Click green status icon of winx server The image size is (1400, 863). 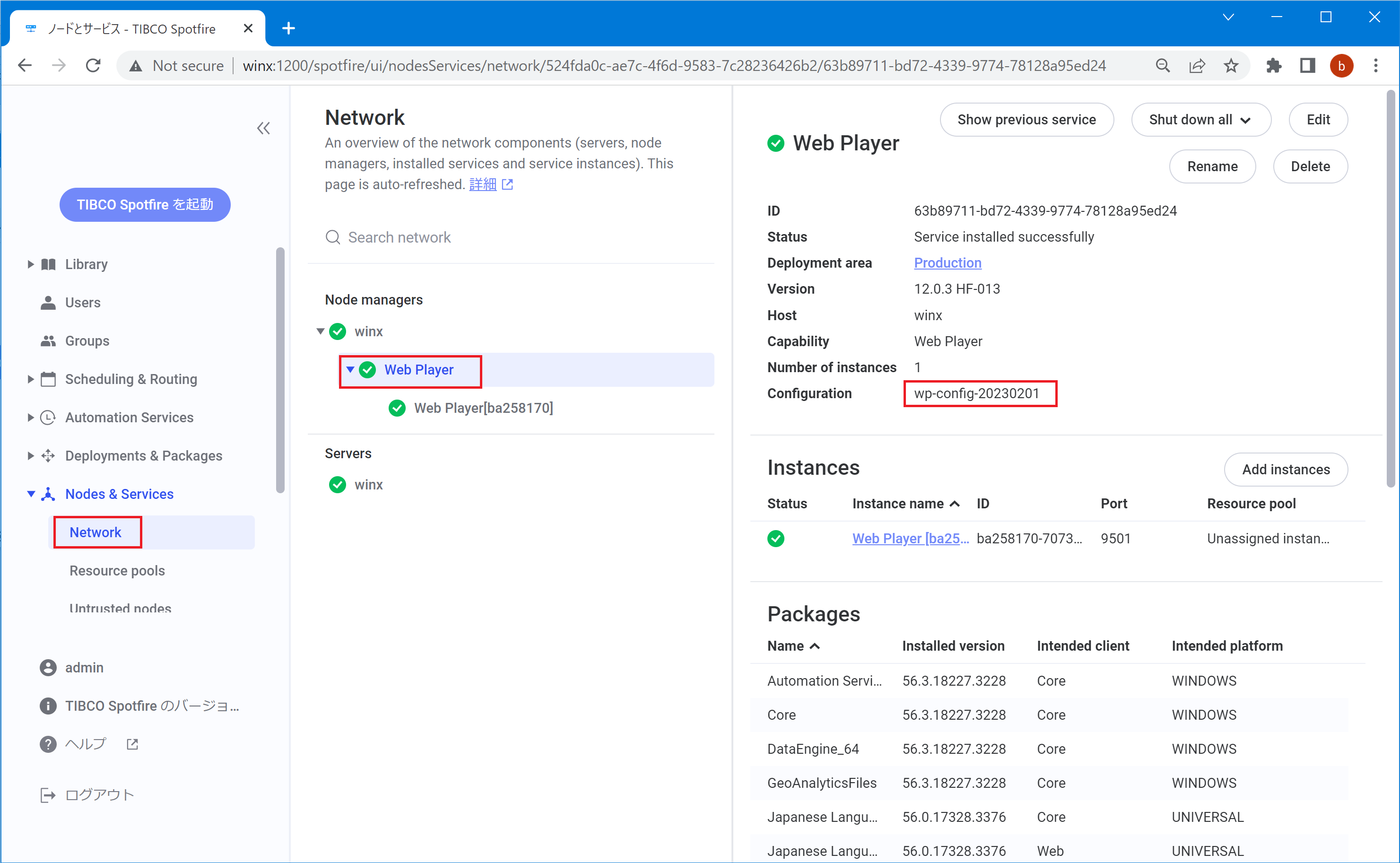tap(338, 485)
